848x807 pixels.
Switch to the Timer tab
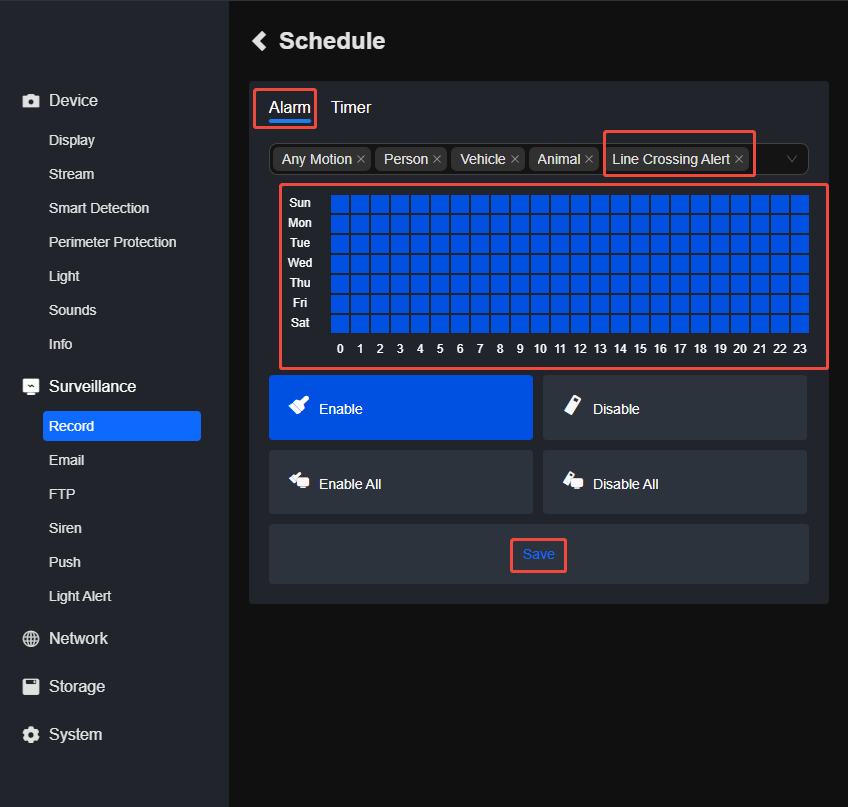pos(351,108)
